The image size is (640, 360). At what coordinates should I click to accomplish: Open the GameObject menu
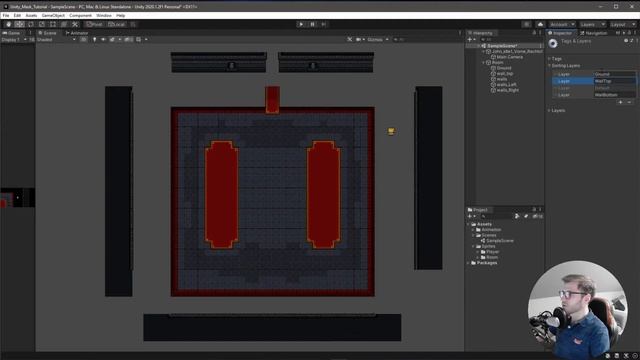tap(53, 16)
